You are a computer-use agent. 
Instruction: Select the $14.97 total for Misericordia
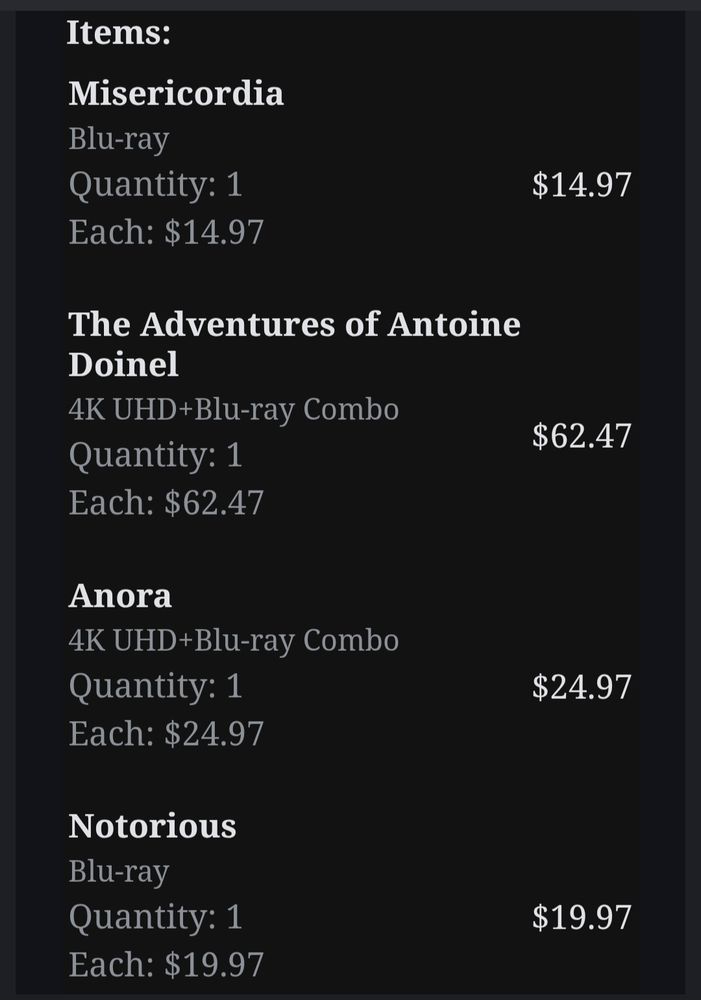tap(581, 185)
